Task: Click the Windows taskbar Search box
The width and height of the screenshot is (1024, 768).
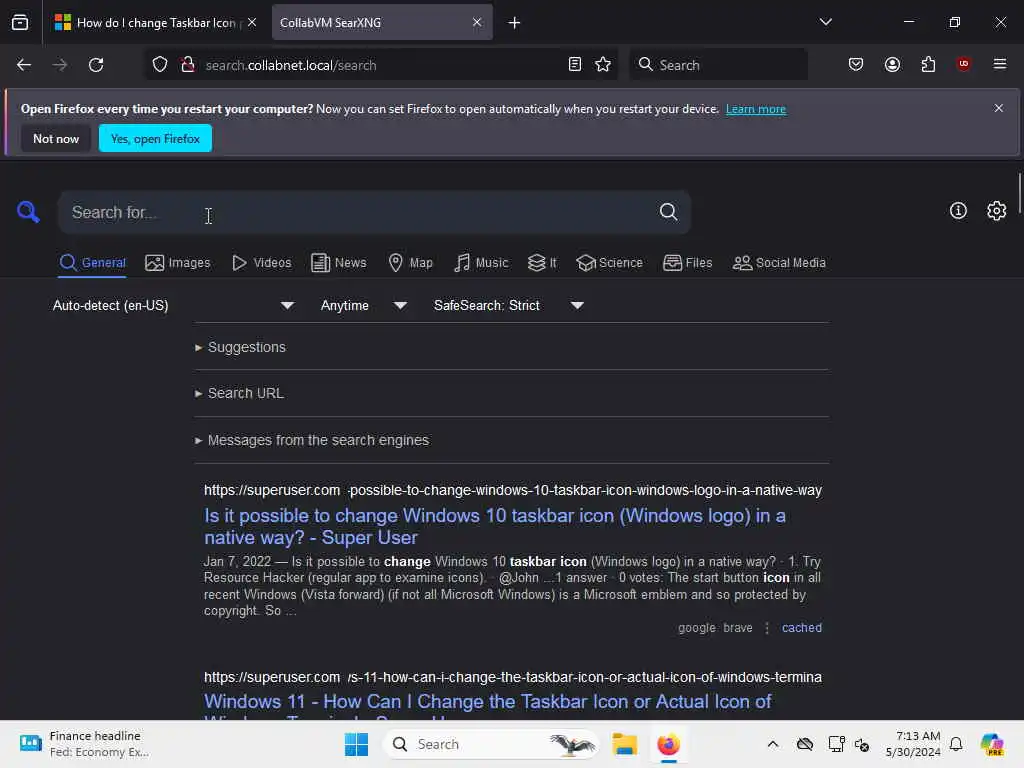Action: 492,744
